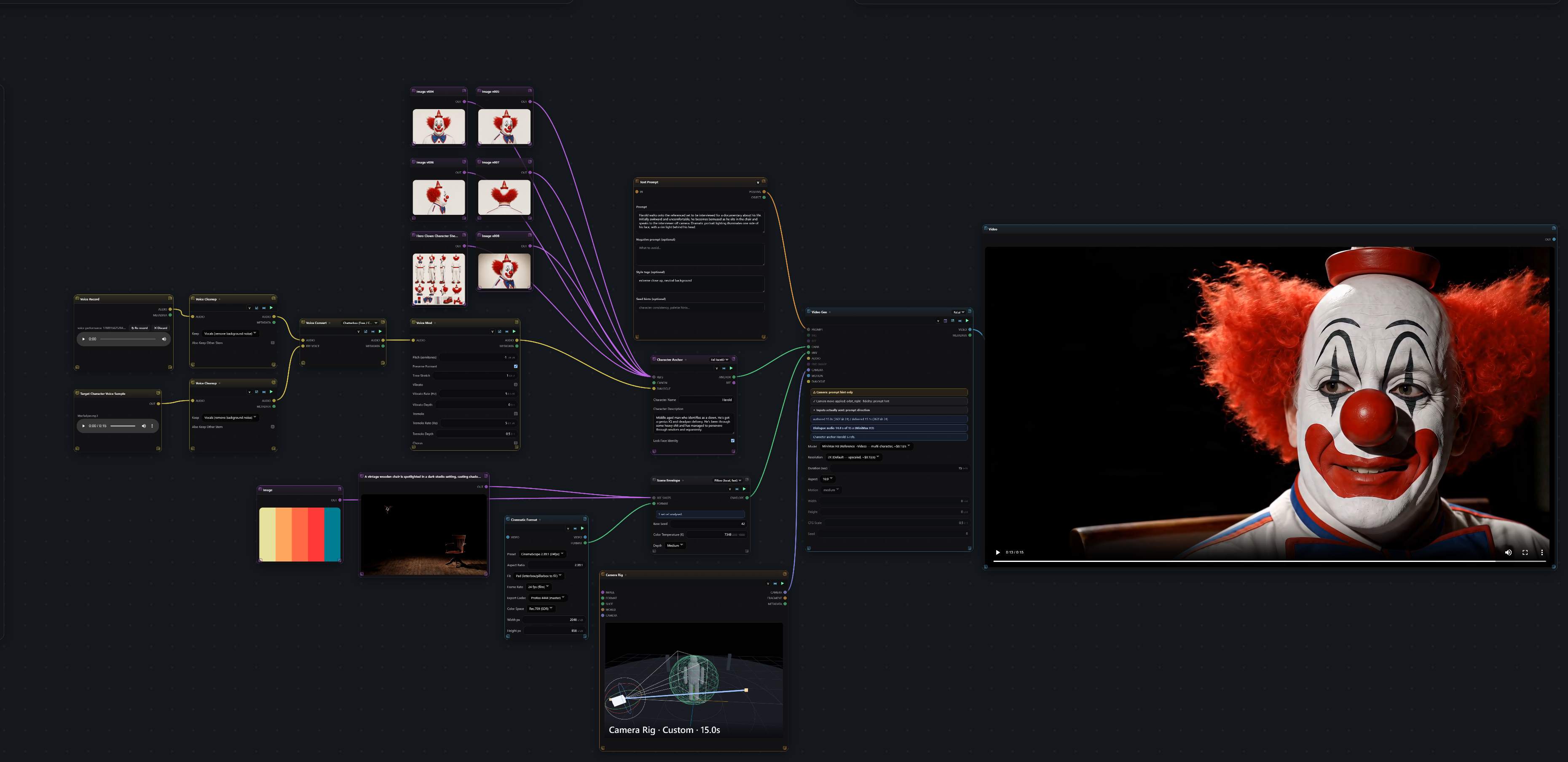Click the Video player progress bar
This screenshot has width=1568, height=762.
click(x=1269, y=561)
